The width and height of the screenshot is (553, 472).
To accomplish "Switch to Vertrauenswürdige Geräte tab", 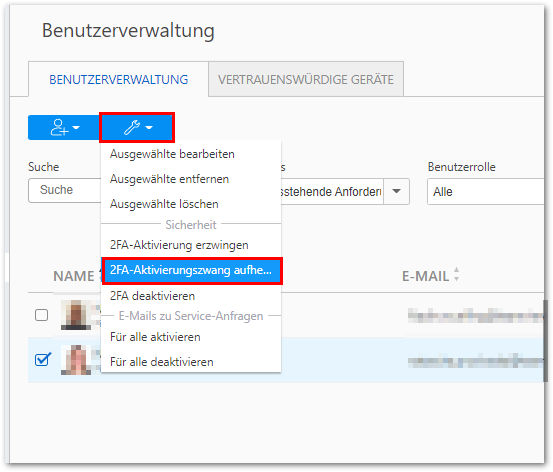I will tap(306, 79).
